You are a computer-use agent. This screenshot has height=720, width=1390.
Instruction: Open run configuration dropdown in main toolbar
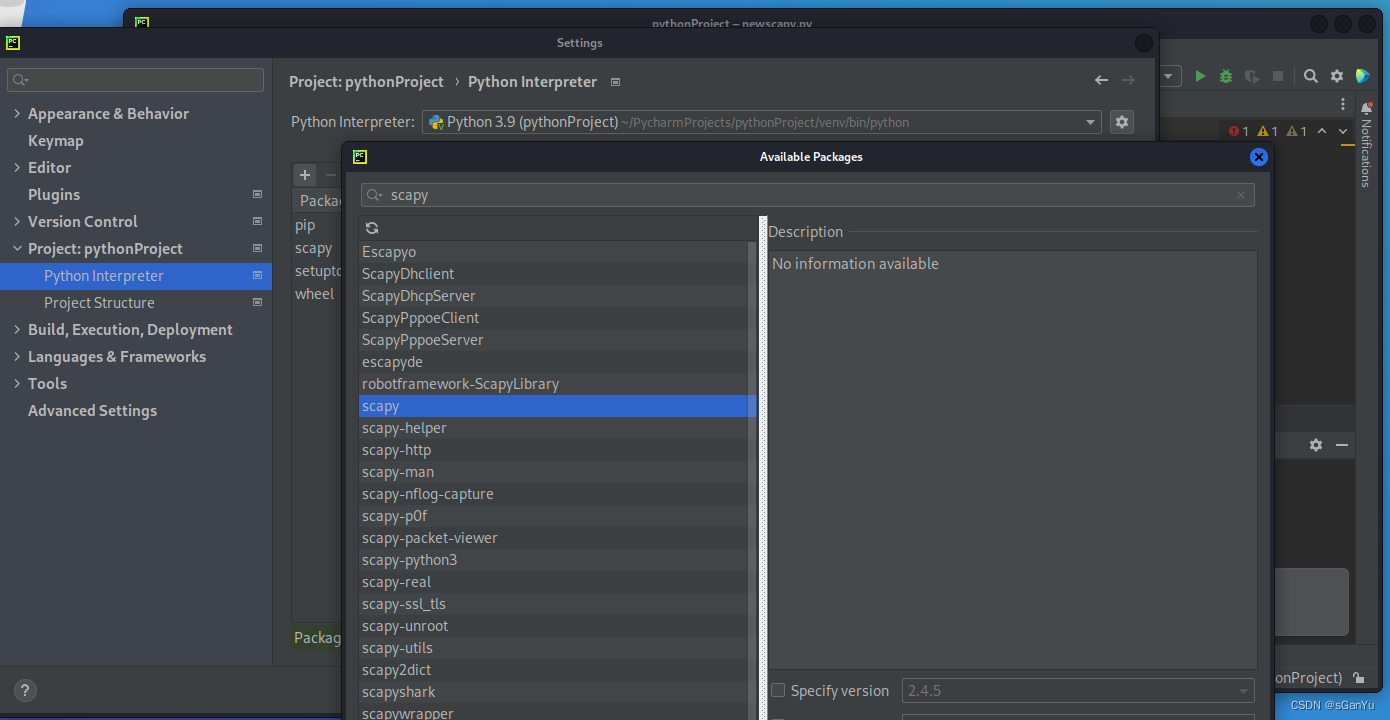(x=1171, y=76)
